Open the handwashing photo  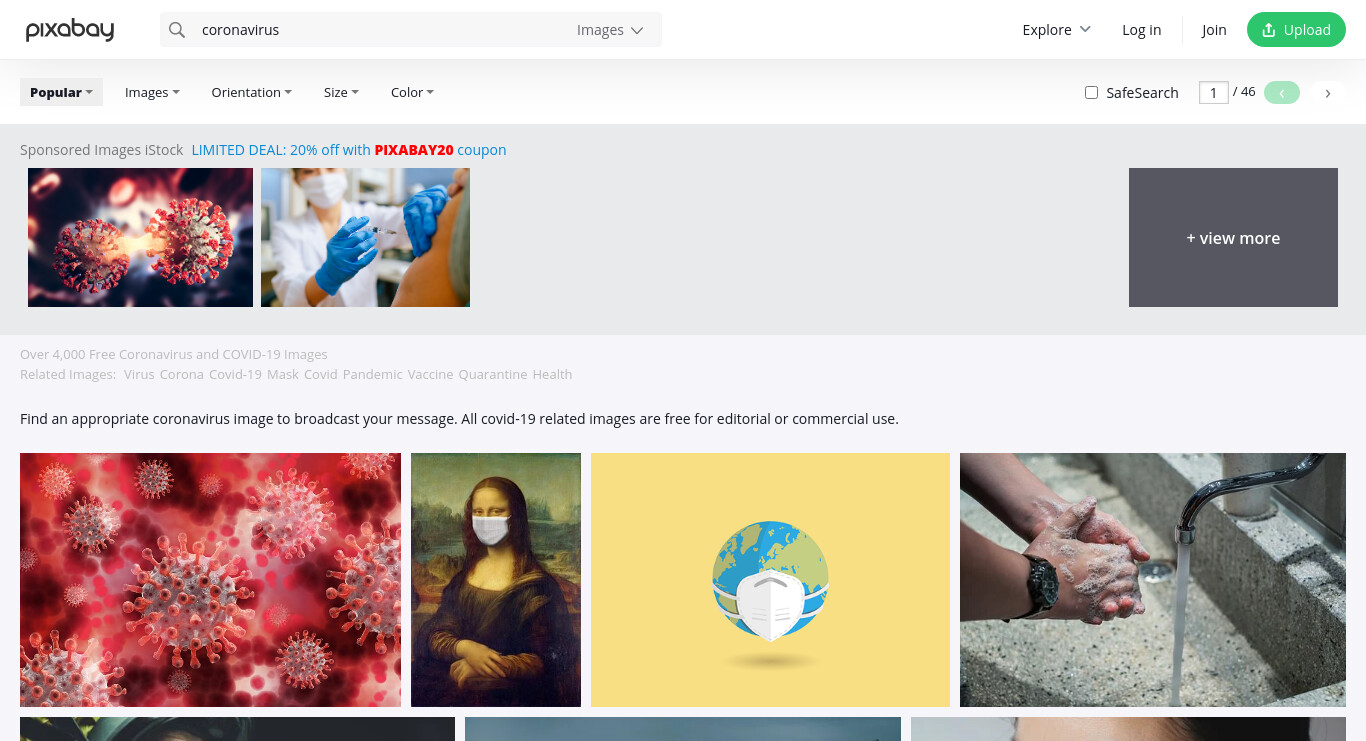[x=1153, y=580]
